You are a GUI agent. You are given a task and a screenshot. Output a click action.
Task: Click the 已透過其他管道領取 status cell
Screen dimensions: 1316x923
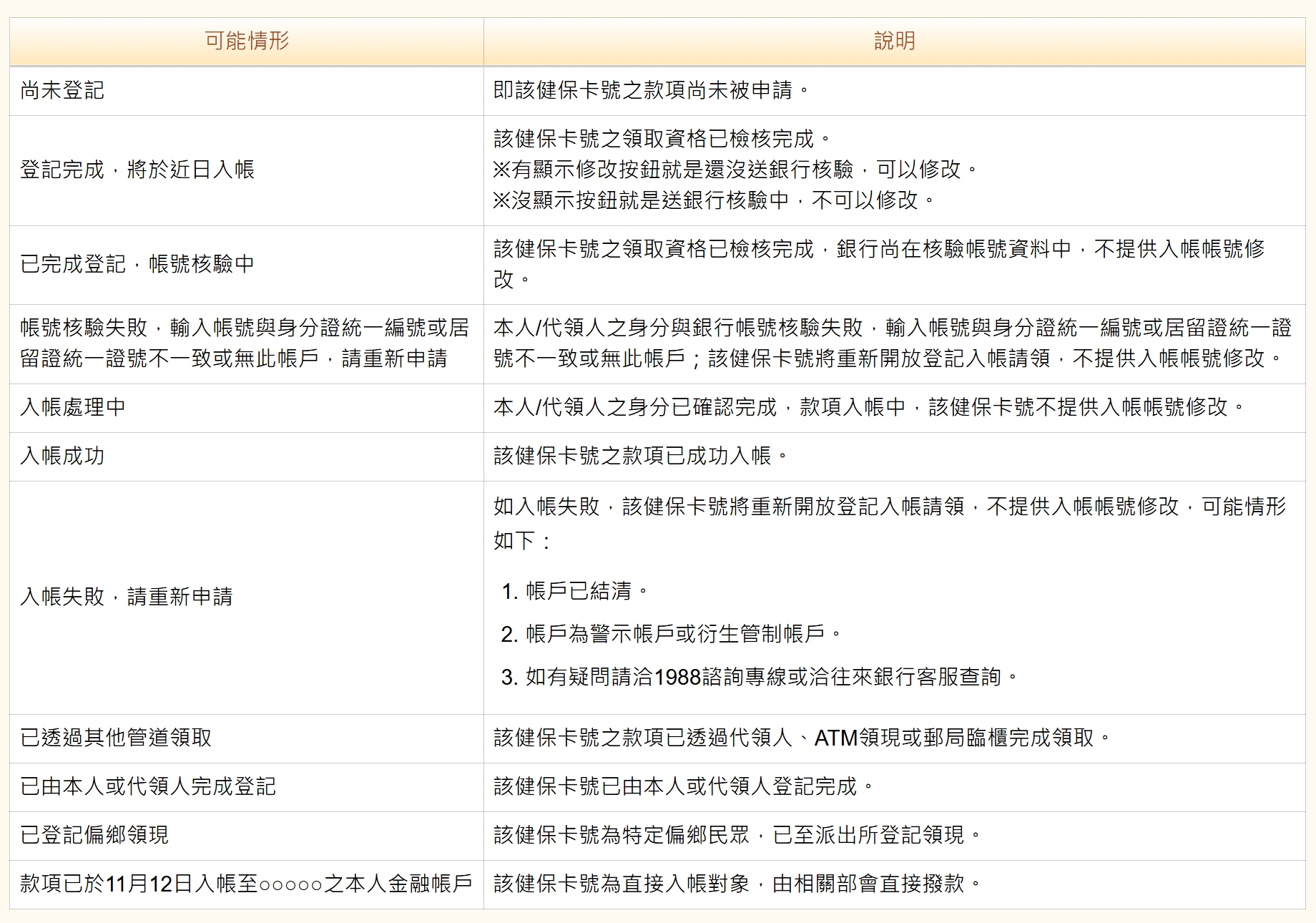pyautogui.click(x=116, y=738)
